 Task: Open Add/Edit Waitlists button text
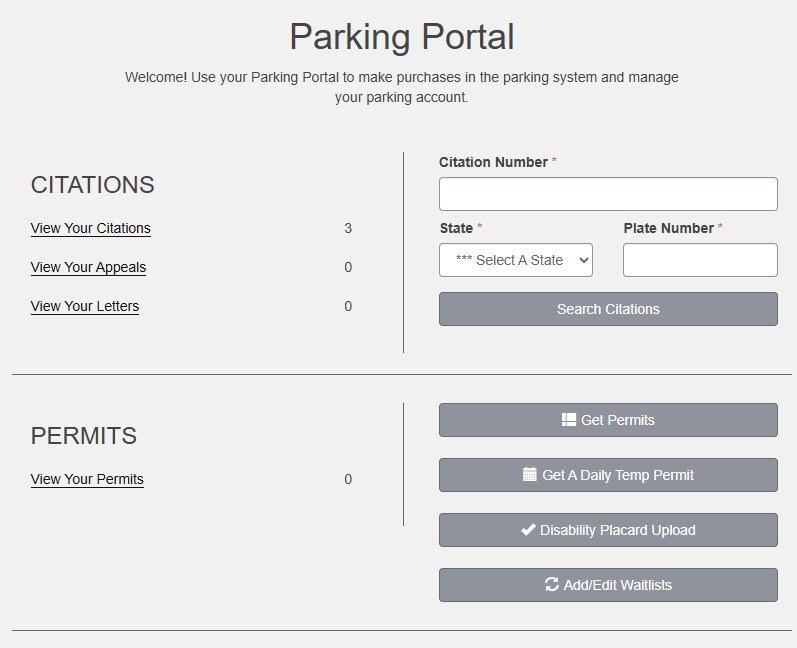[617, 585]
